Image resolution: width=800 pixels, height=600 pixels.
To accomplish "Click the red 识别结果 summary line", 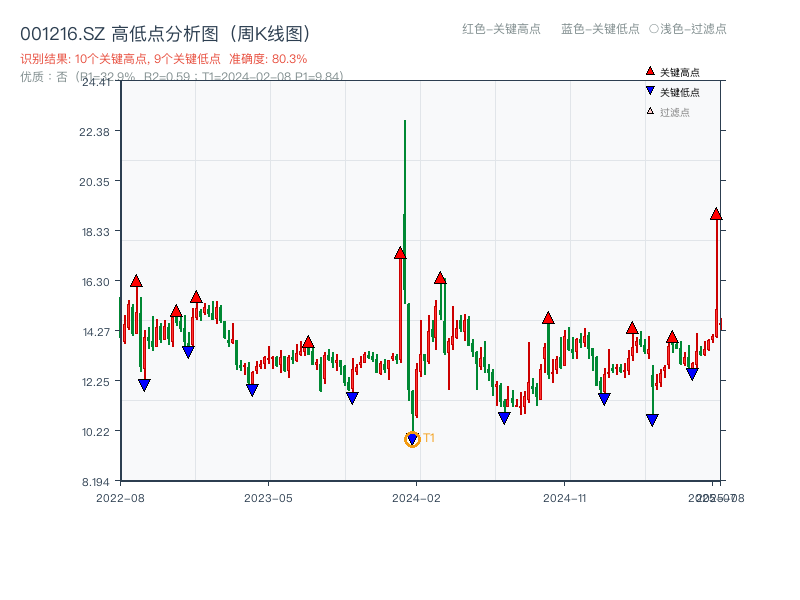I will (x=163, y=59).
